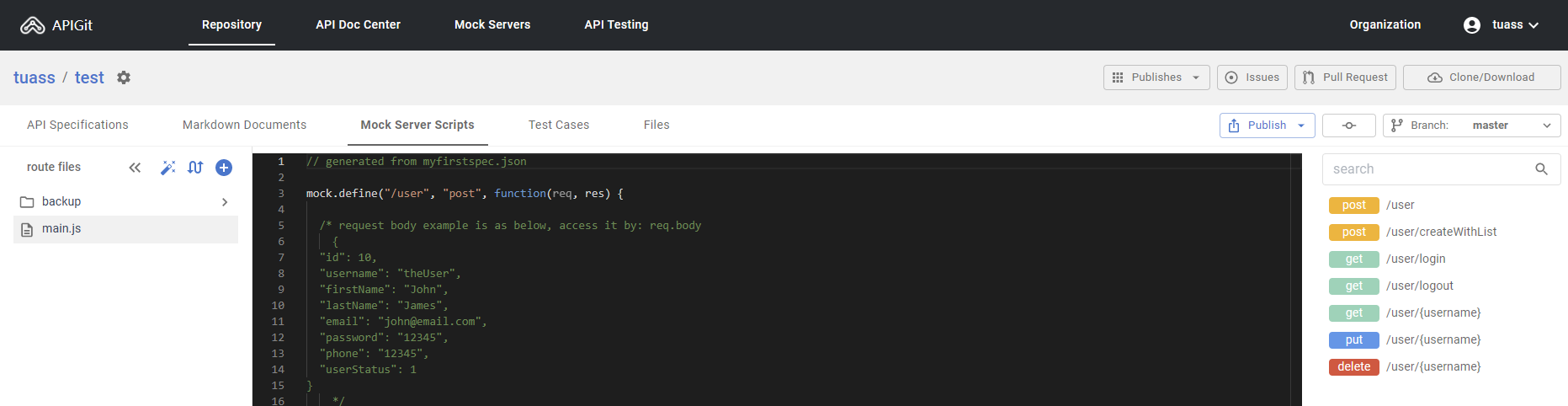
Task: Click the magic wand generate icon
Action: coord(167,168)
